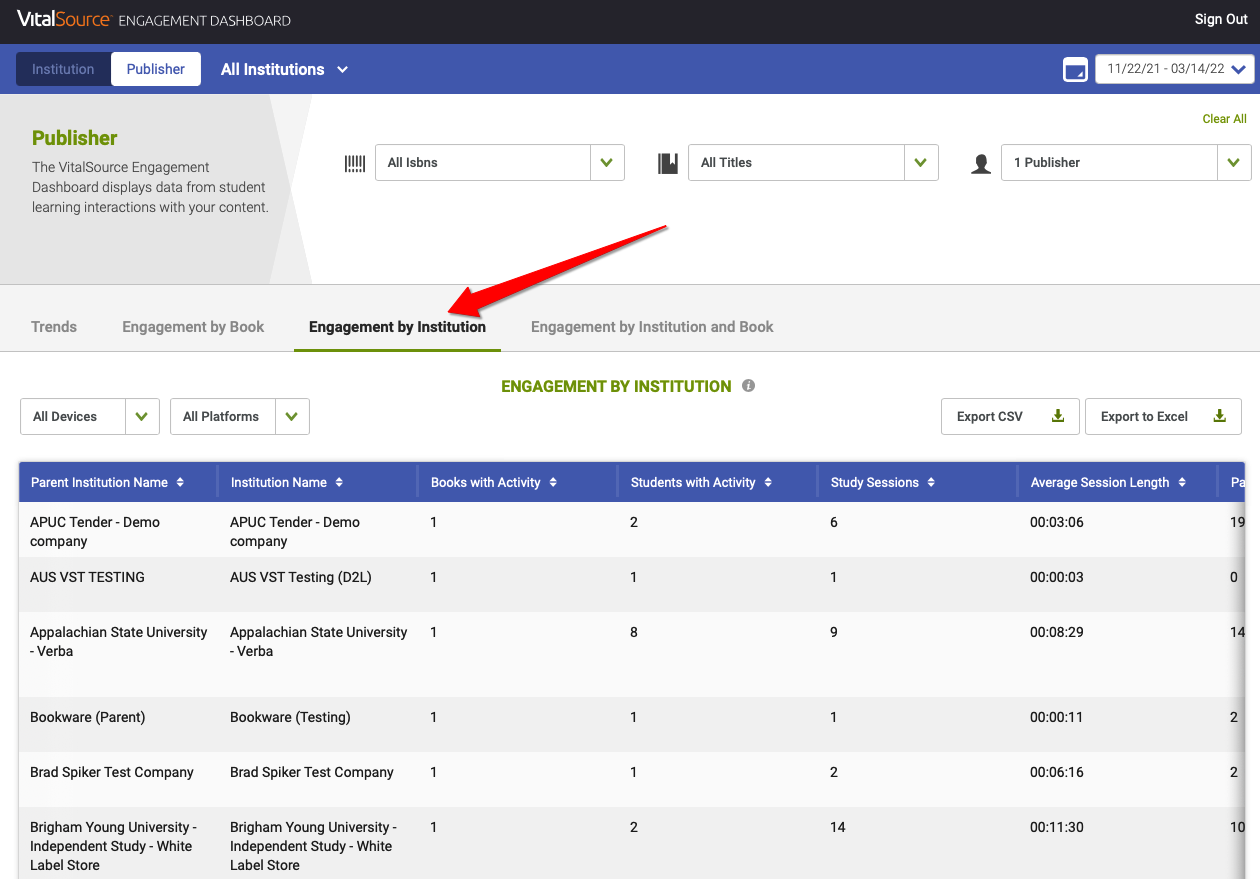Open the All Isbns dropdown arrow
This screenshot has width=1260, height=879.
[x=607, y=163]
